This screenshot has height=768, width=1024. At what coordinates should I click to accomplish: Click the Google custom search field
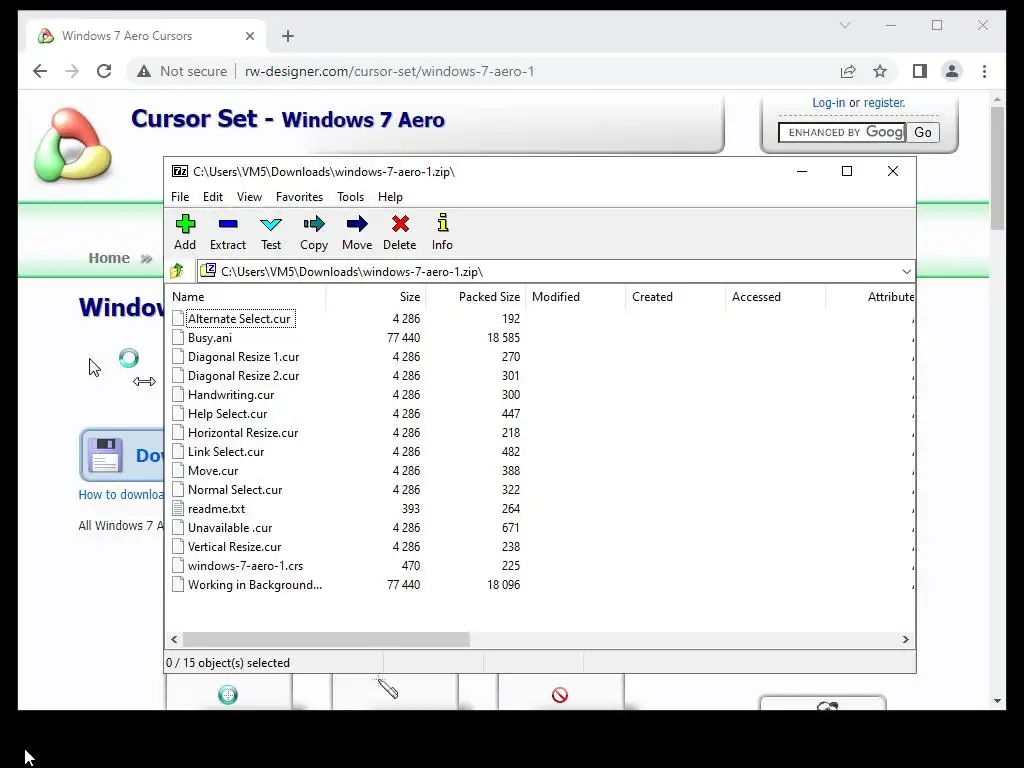pos(842,133)
